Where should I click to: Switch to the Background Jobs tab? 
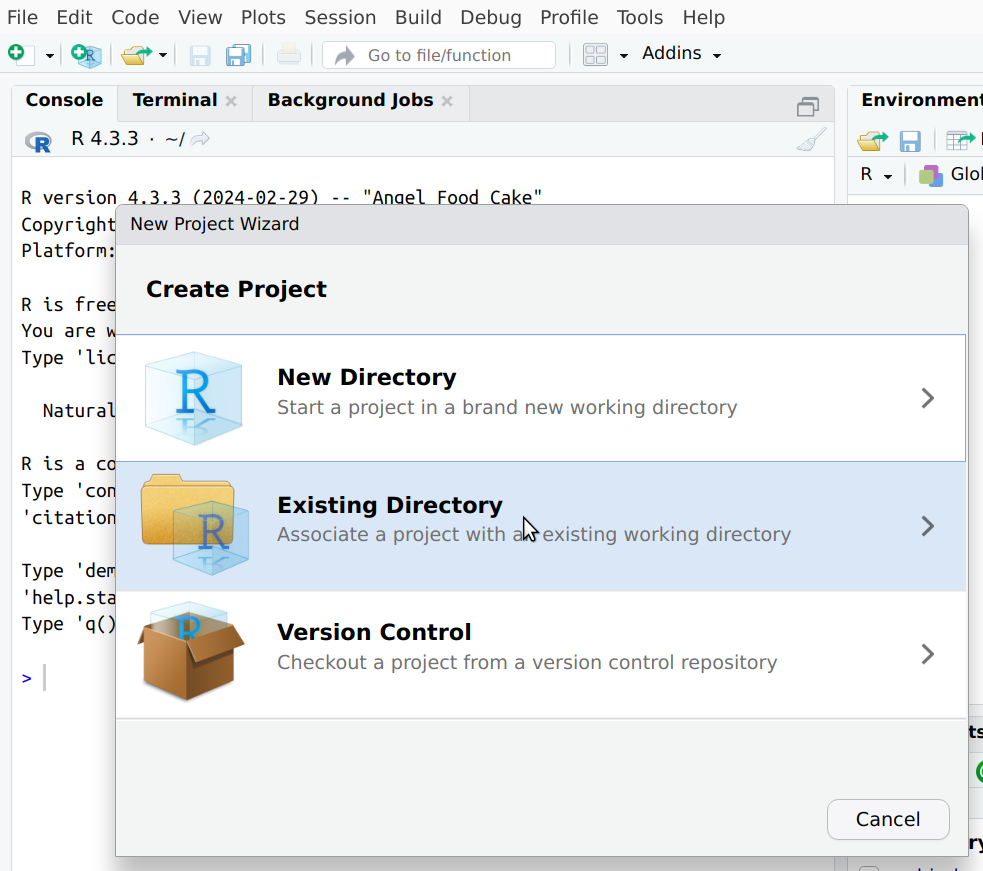[350, 100]
